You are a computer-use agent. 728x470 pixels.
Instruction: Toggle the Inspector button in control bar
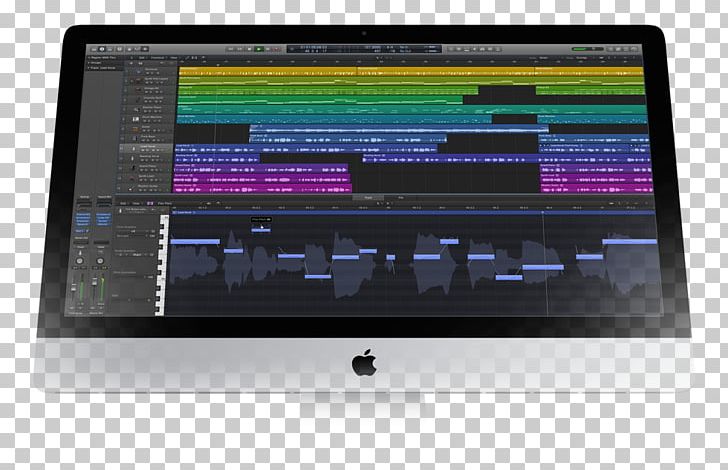pos(102,49)
